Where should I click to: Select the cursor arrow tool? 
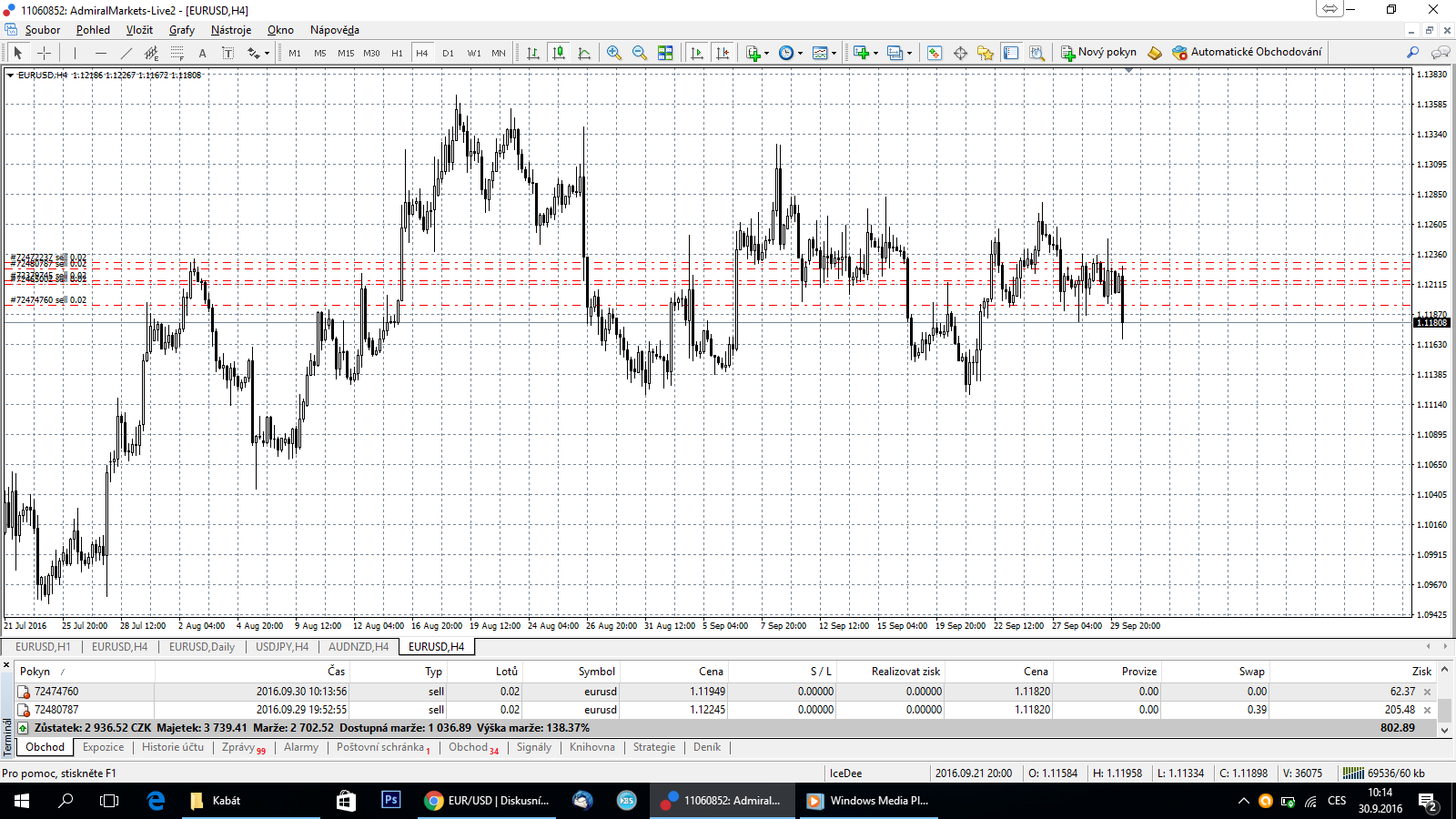[17, 53]
